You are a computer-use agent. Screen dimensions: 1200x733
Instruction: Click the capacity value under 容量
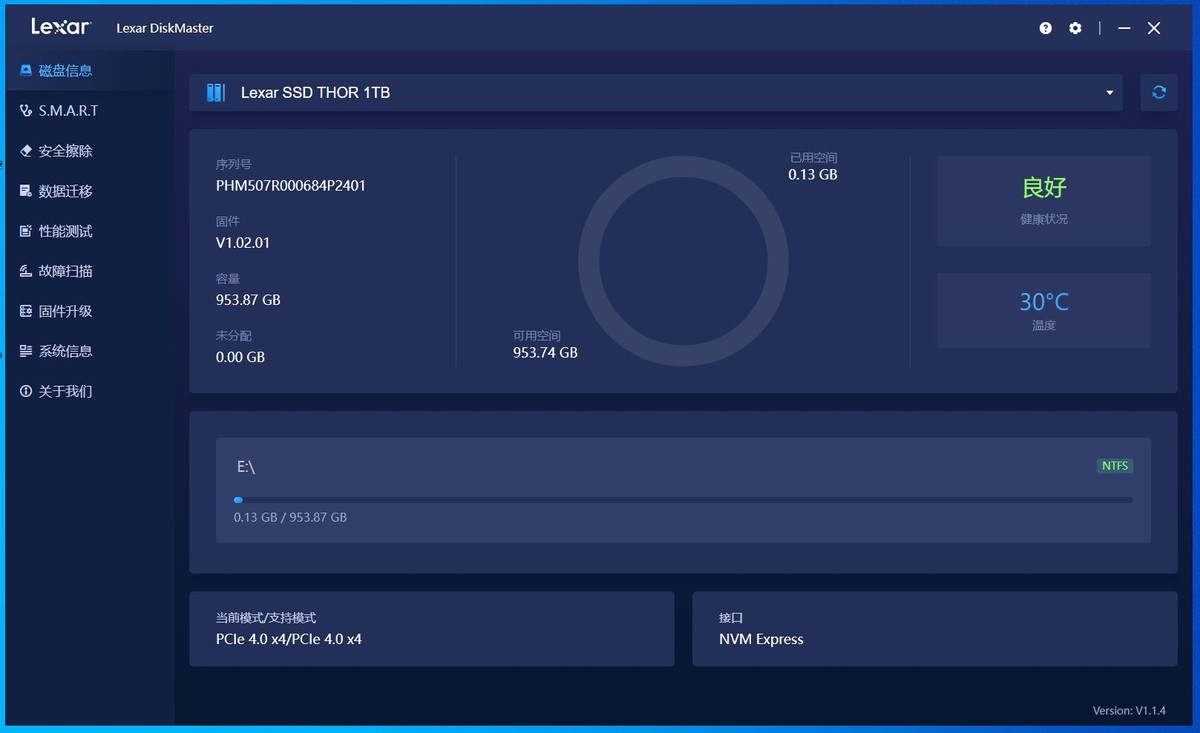248,299
